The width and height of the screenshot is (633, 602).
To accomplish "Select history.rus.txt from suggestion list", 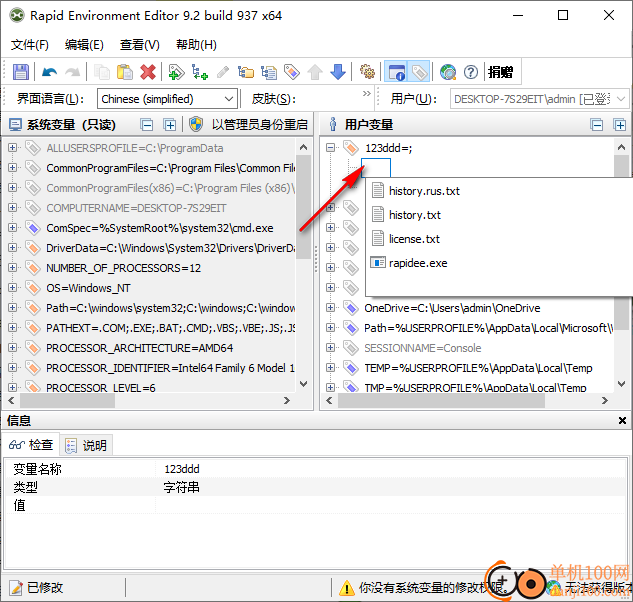I will pos(424,191).
